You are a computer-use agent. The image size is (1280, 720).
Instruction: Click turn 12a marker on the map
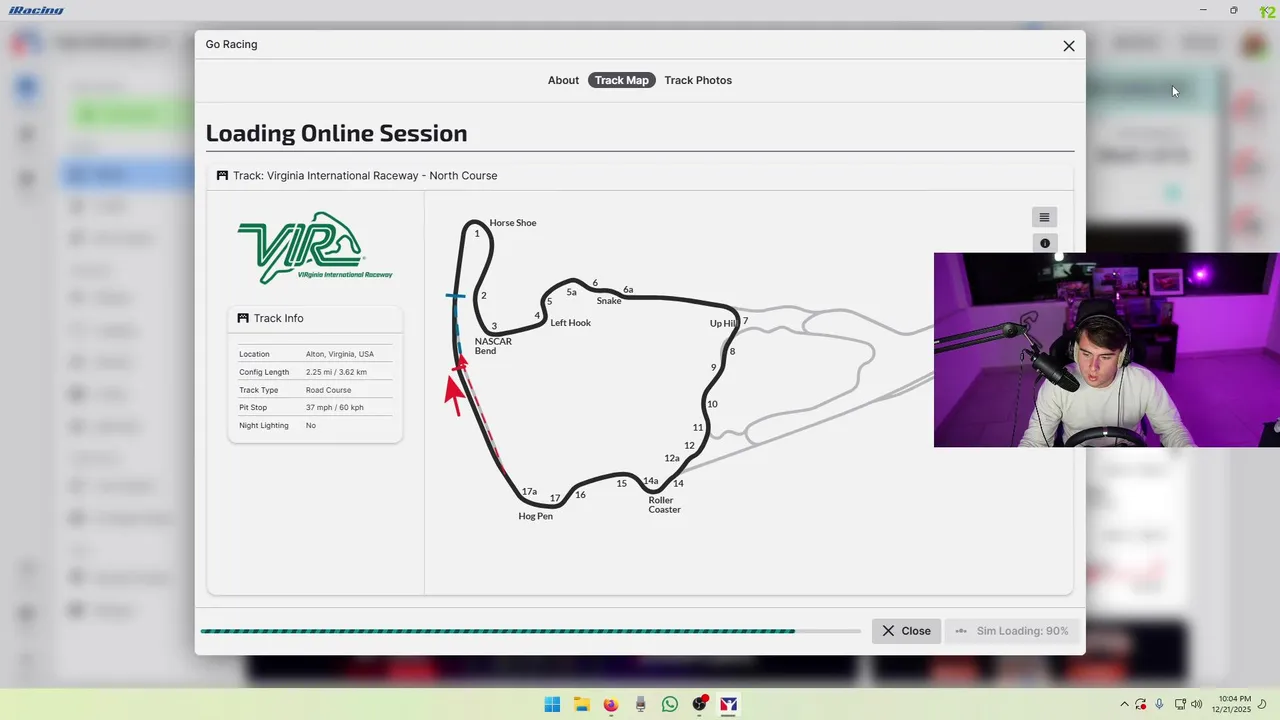click(672, 458)
